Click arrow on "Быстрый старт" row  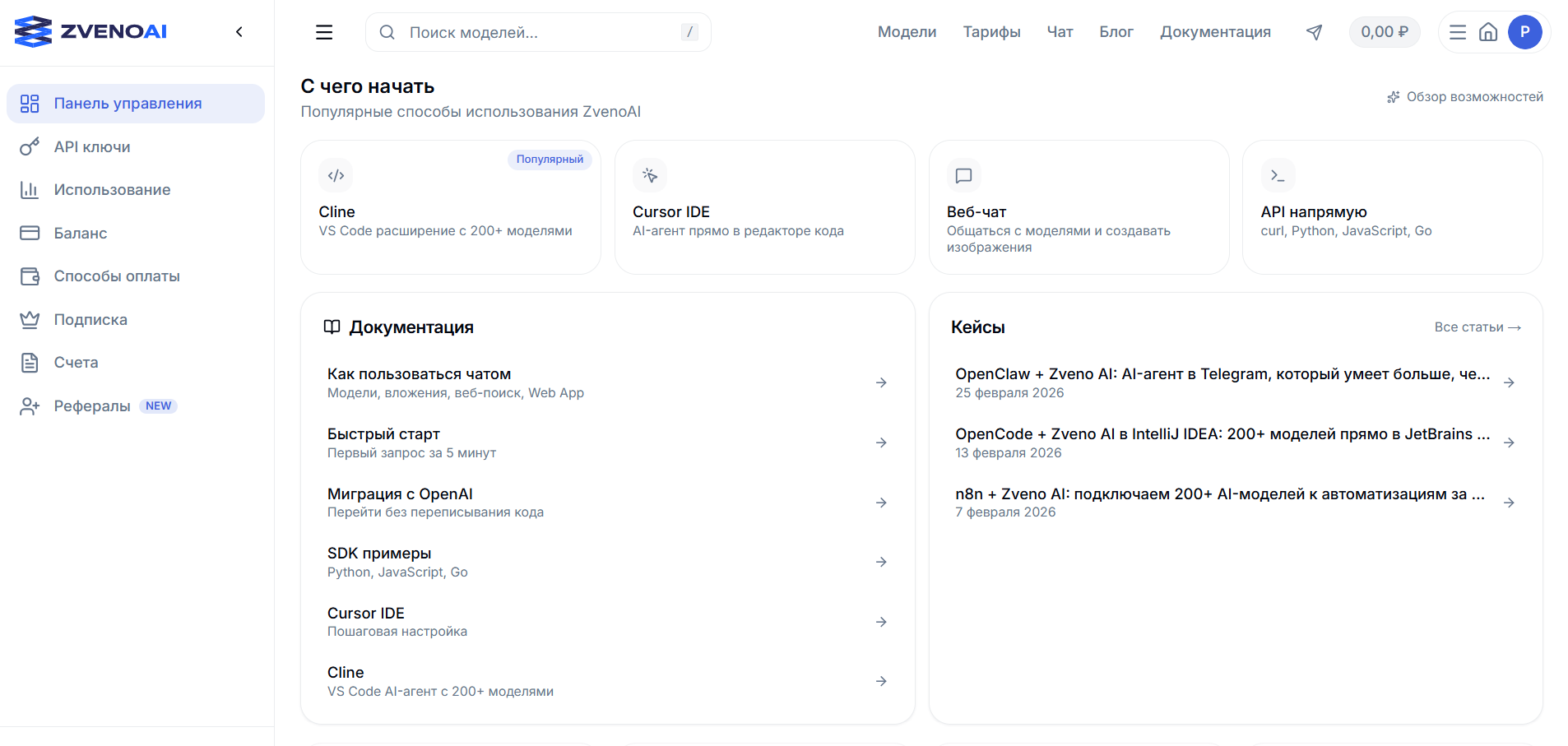pos(881,443)
